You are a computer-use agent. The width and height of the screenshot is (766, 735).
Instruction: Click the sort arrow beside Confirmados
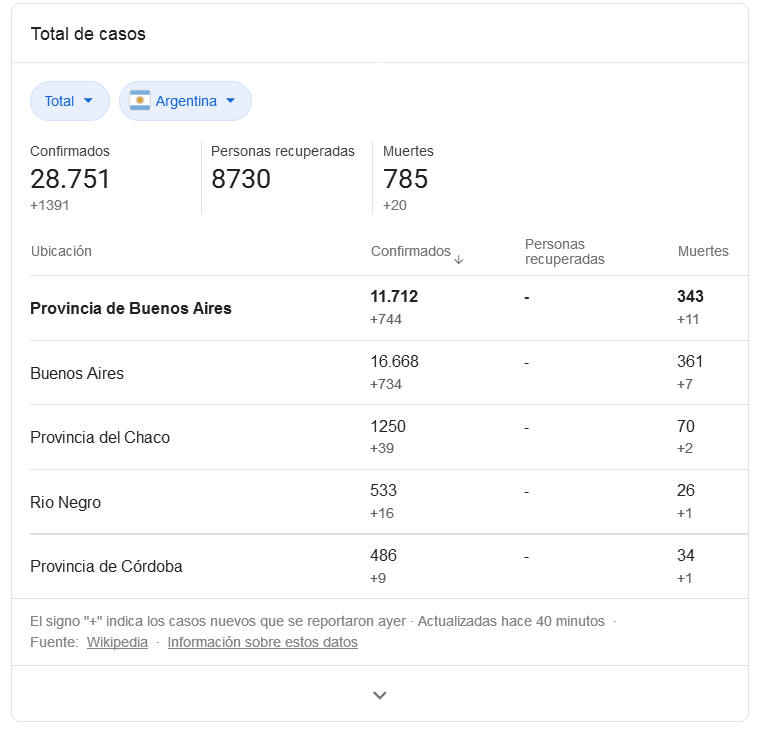(x=459, y=259)
